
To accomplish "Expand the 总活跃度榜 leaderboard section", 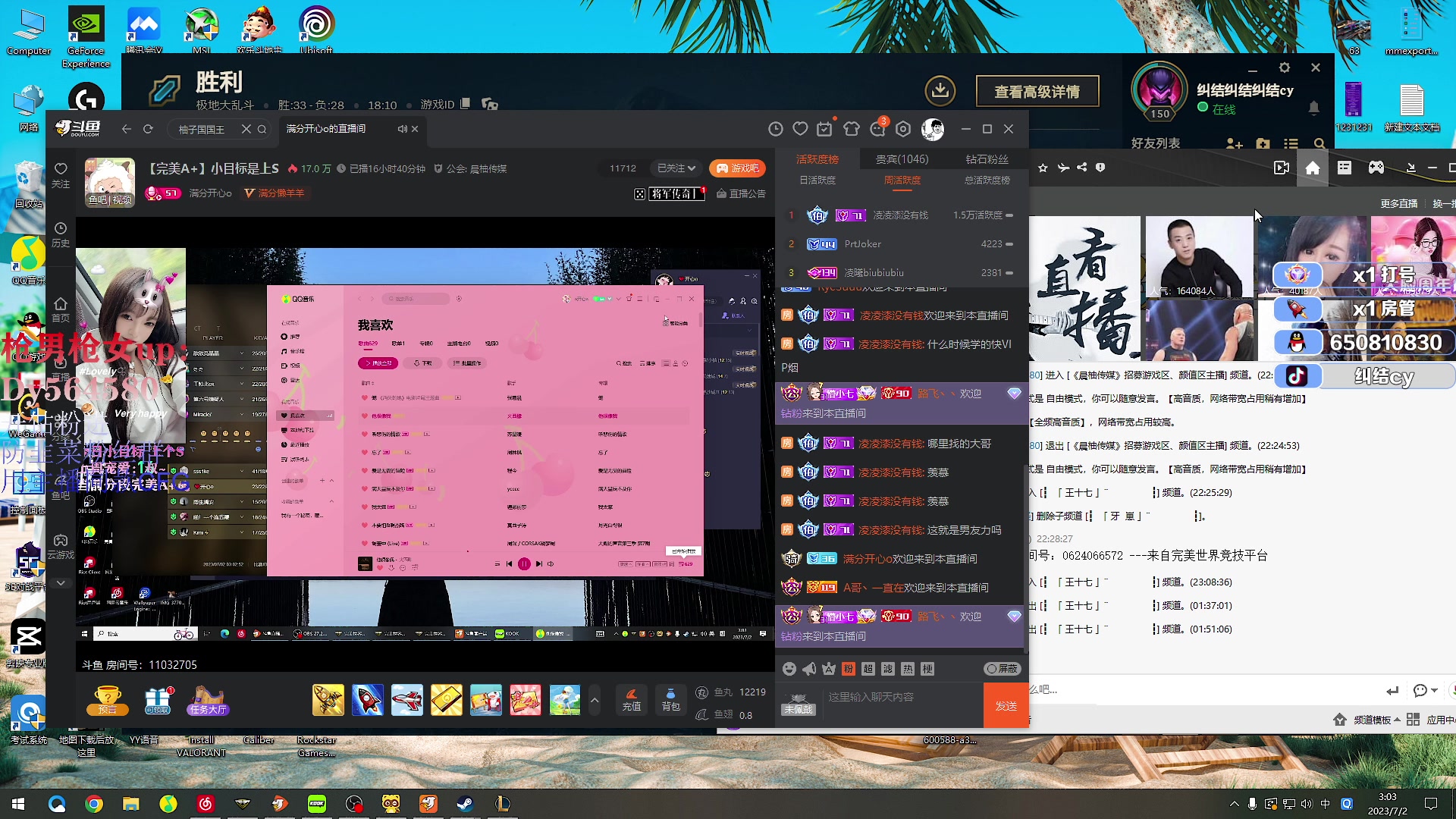I will [986, 180].
